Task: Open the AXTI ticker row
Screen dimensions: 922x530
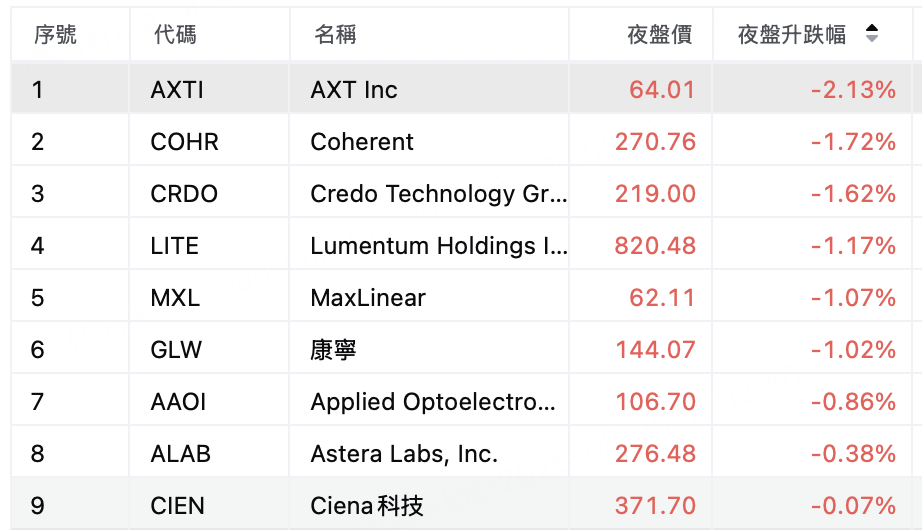Action: [x=461, y=89]
